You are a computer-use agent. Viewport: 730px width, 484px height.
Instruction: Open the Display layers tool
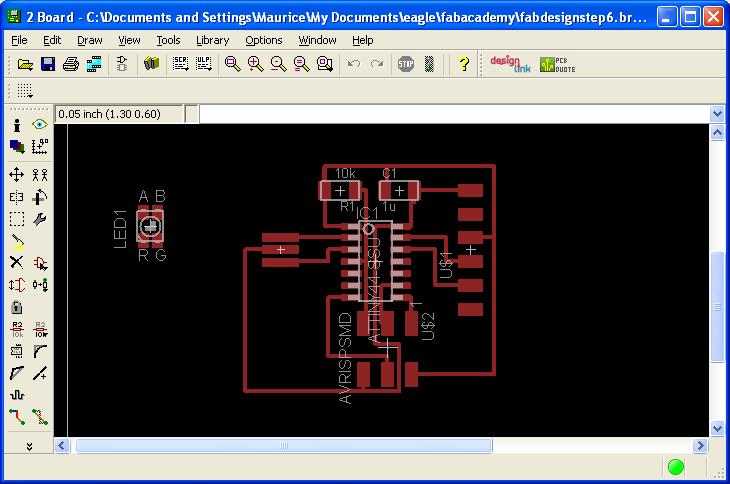17,147
